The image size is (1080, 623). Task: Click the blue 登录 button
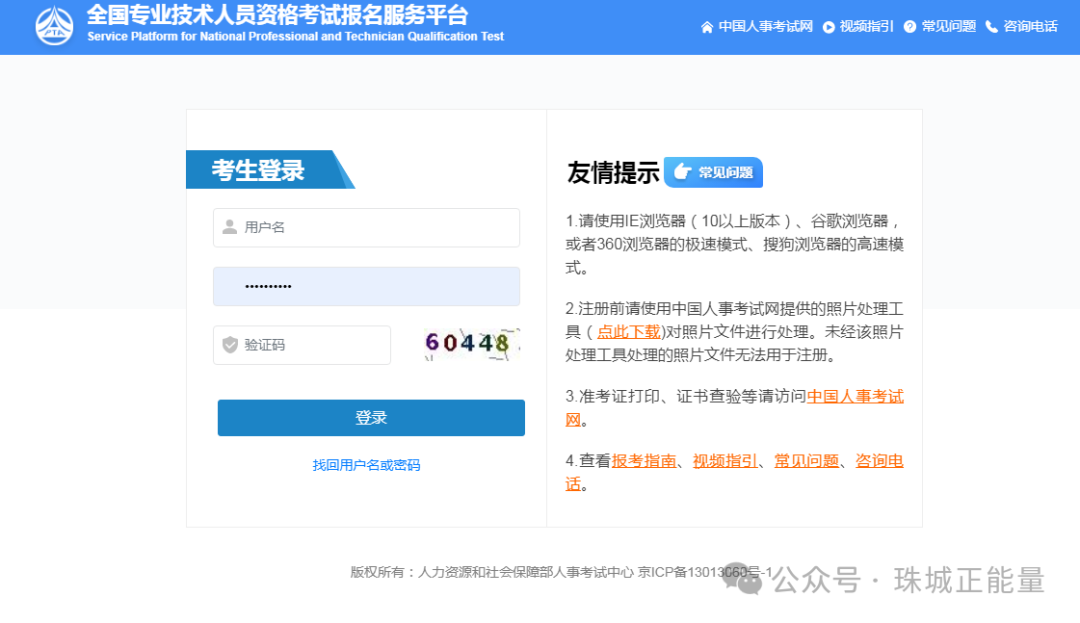coord(371,418)
